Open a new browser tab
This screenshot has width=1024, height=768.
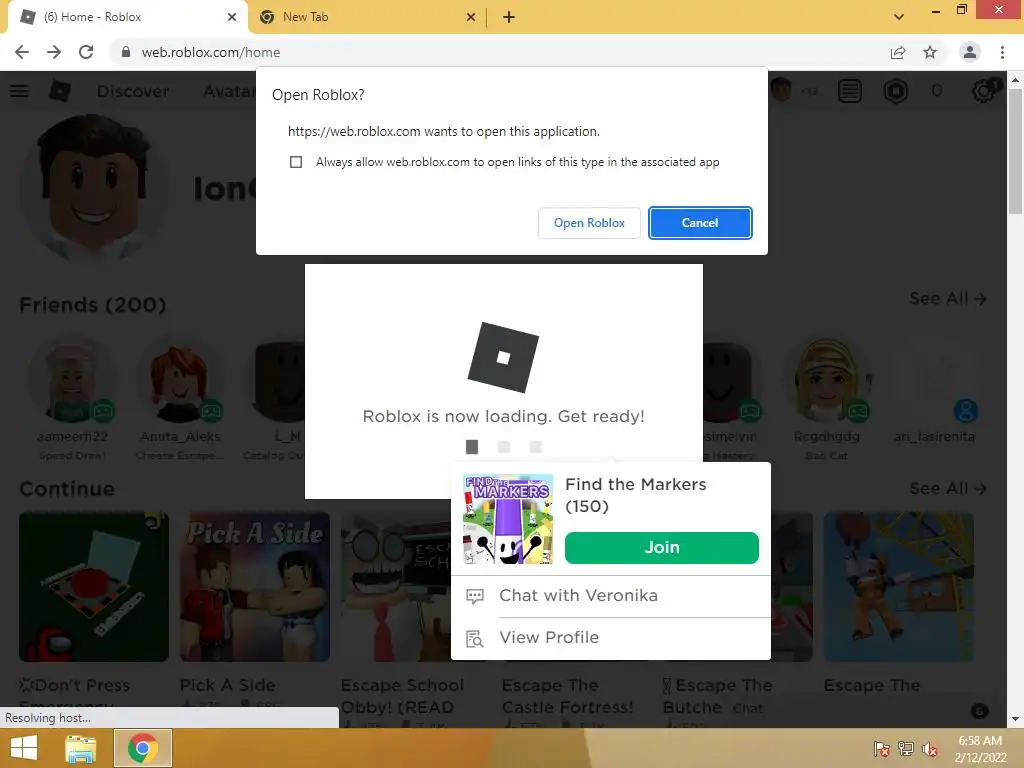(509, 18)
